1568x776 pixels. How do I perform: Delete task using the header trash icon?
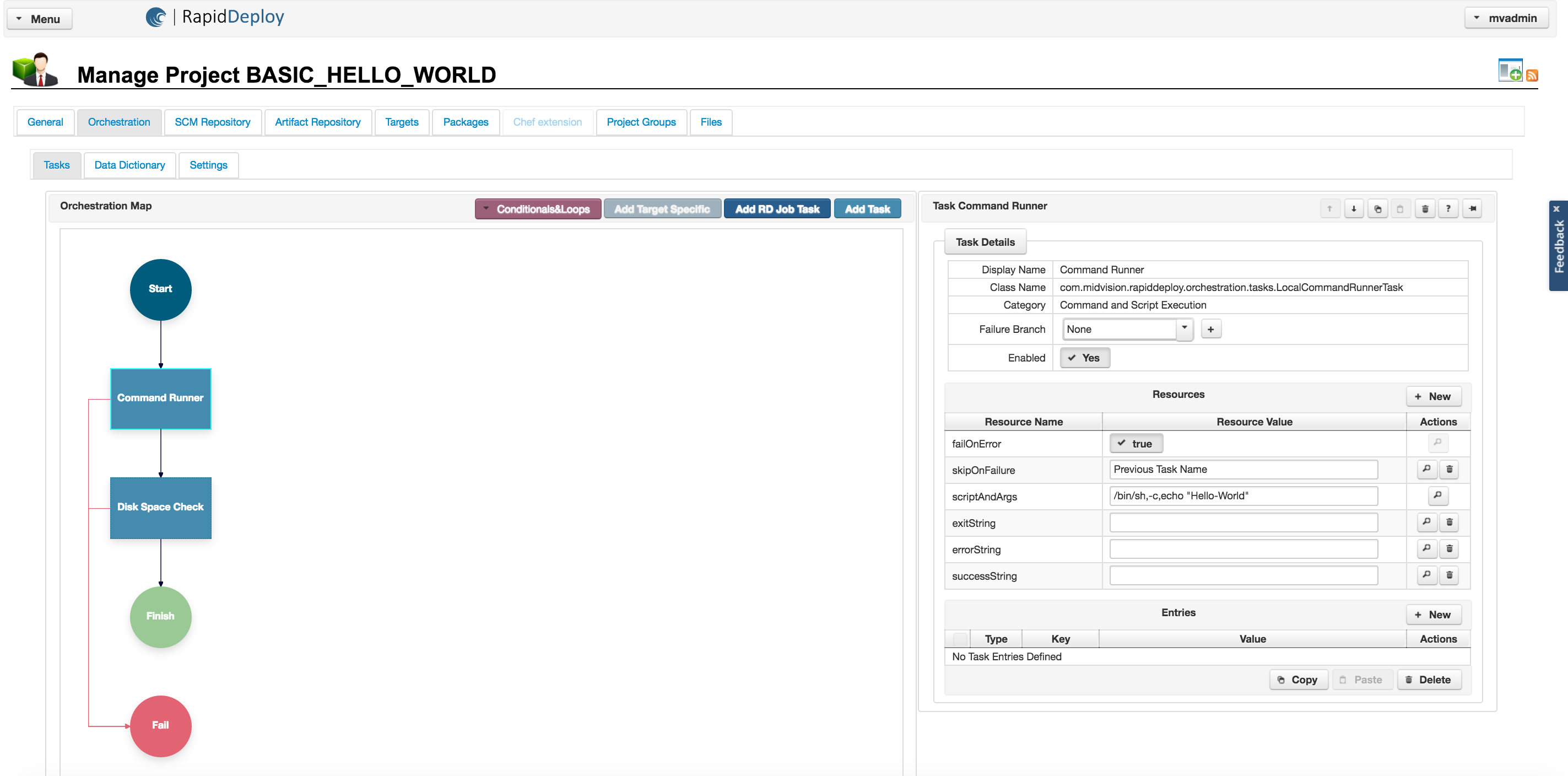1425,209
